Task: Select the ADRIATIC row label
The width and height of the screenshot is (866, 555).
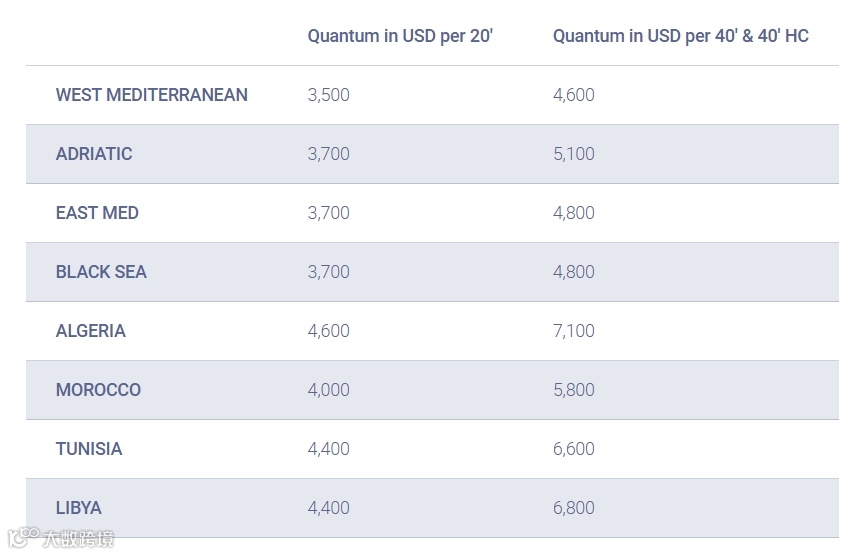Action: pyautogui.click(x=94, y=154)
